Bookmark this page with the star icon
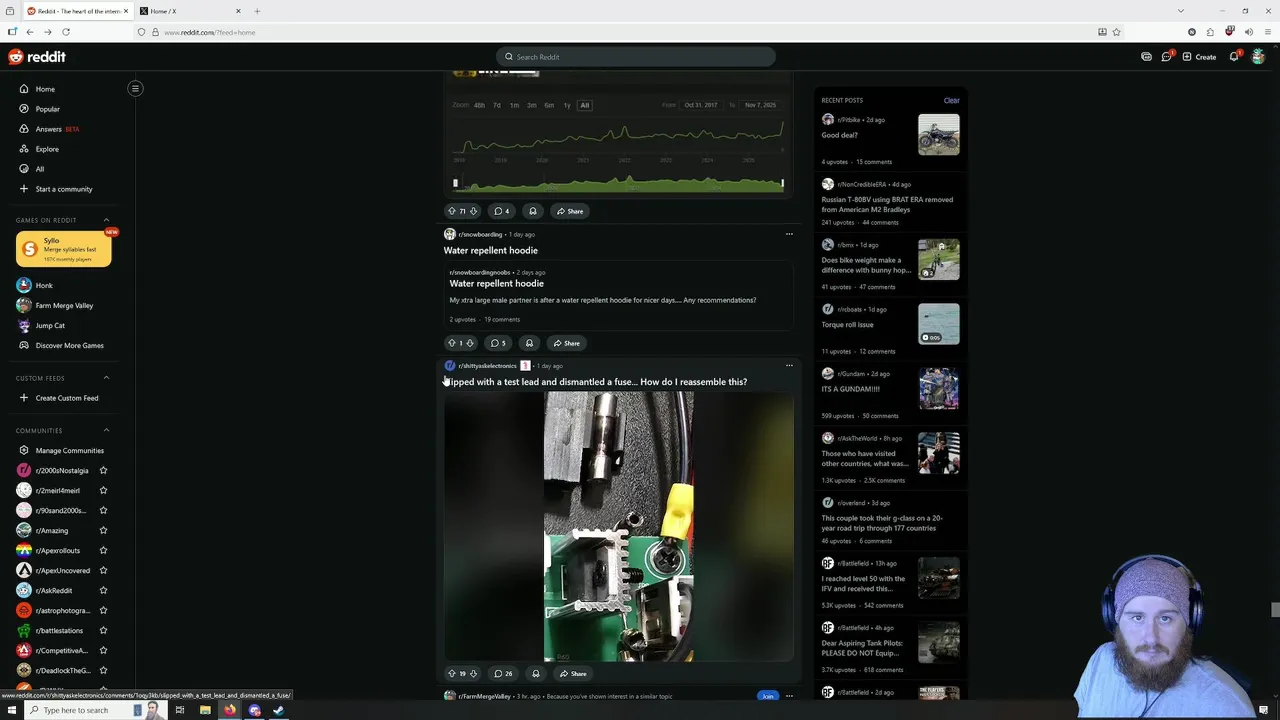This screenshot has width=1280, height=720. 1117,32
